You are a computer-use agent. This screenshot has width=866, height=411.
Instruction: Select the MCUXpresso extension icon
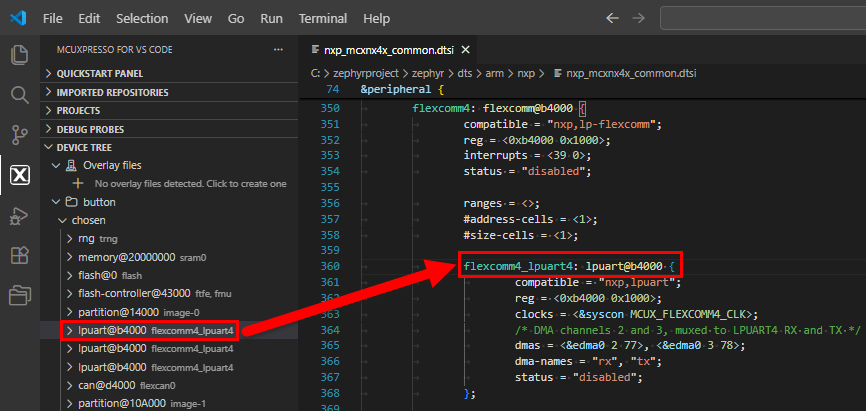19,176
